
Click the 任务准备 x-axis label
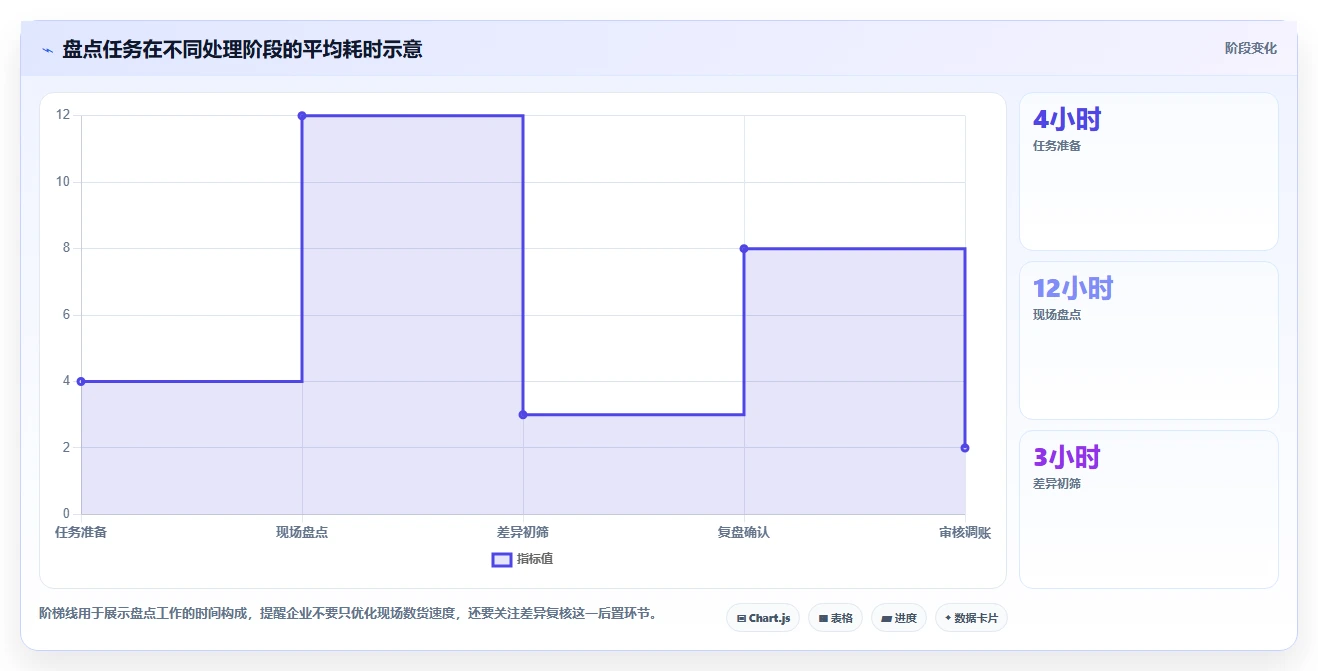[81, 532]
